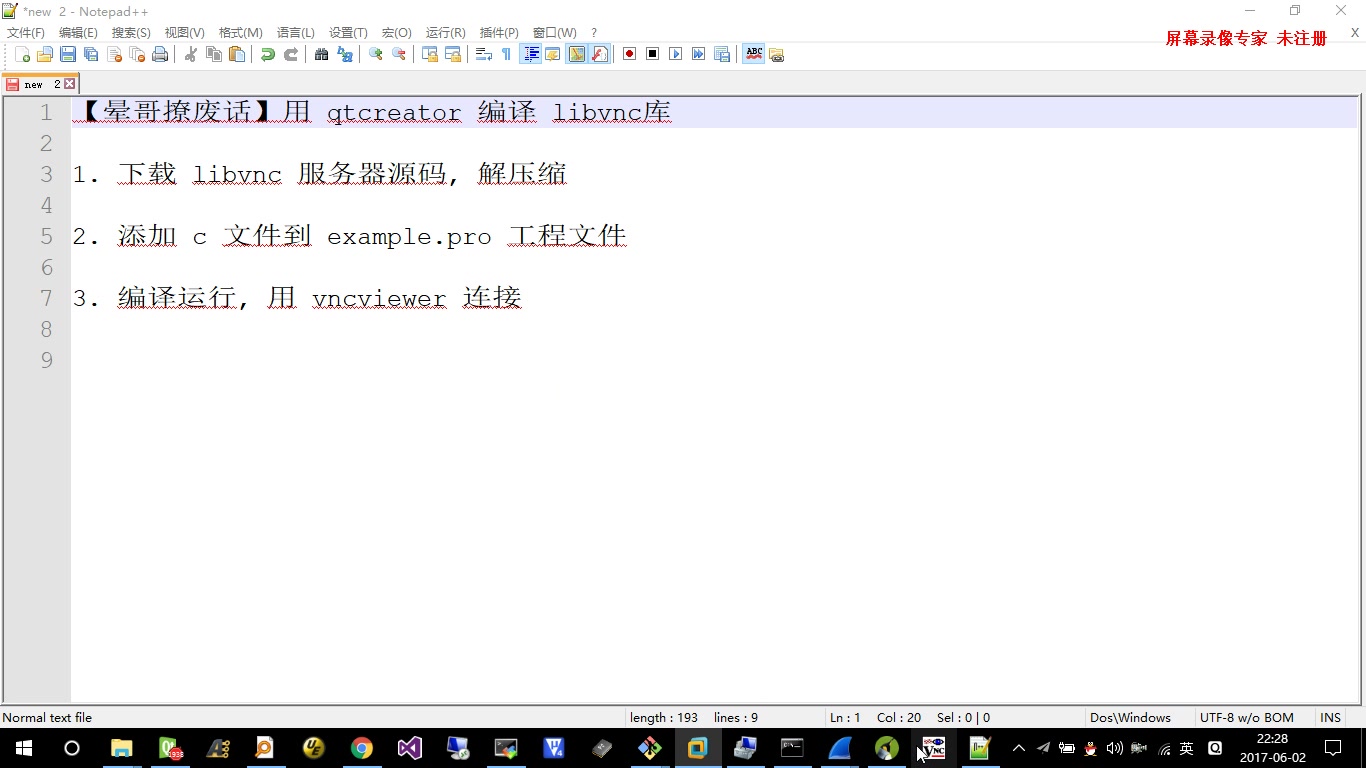Open Visual Studio from the taskbar
1366x768 pixels.
[409, 748]
